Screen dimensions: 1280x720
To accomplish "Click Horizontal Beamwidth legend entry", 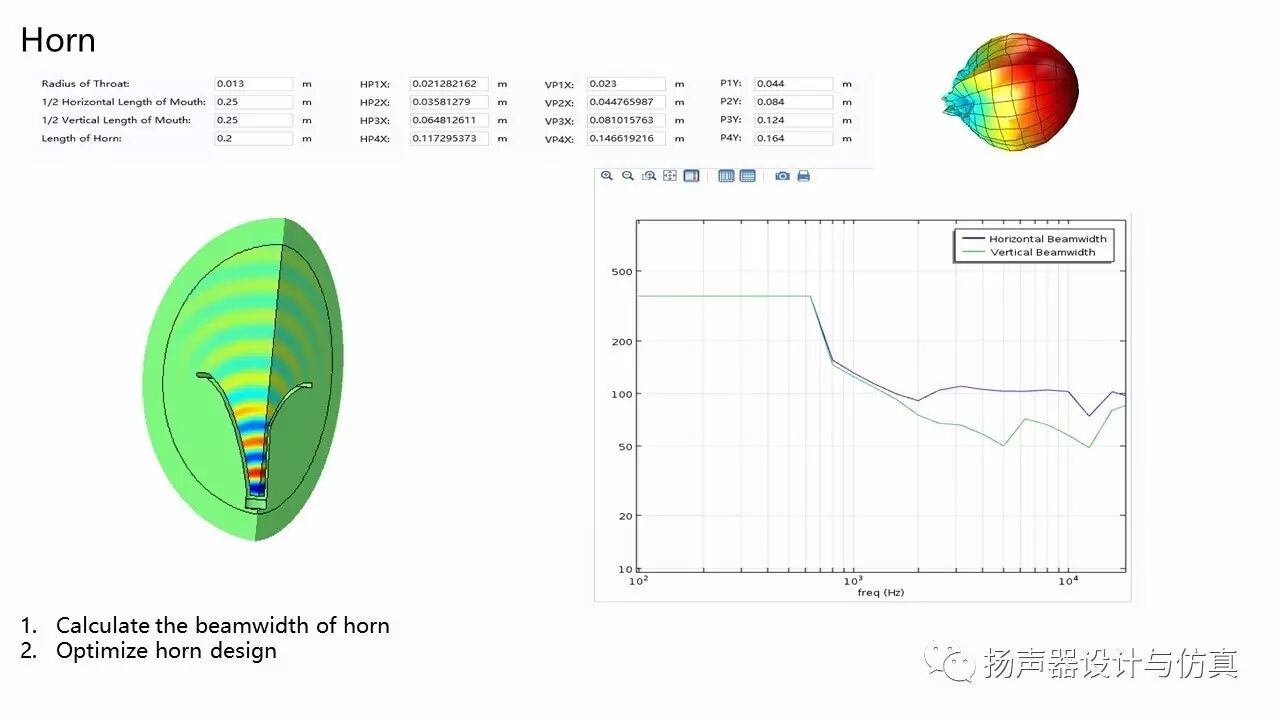I will pyautogui.click(x=1047, y=239).
